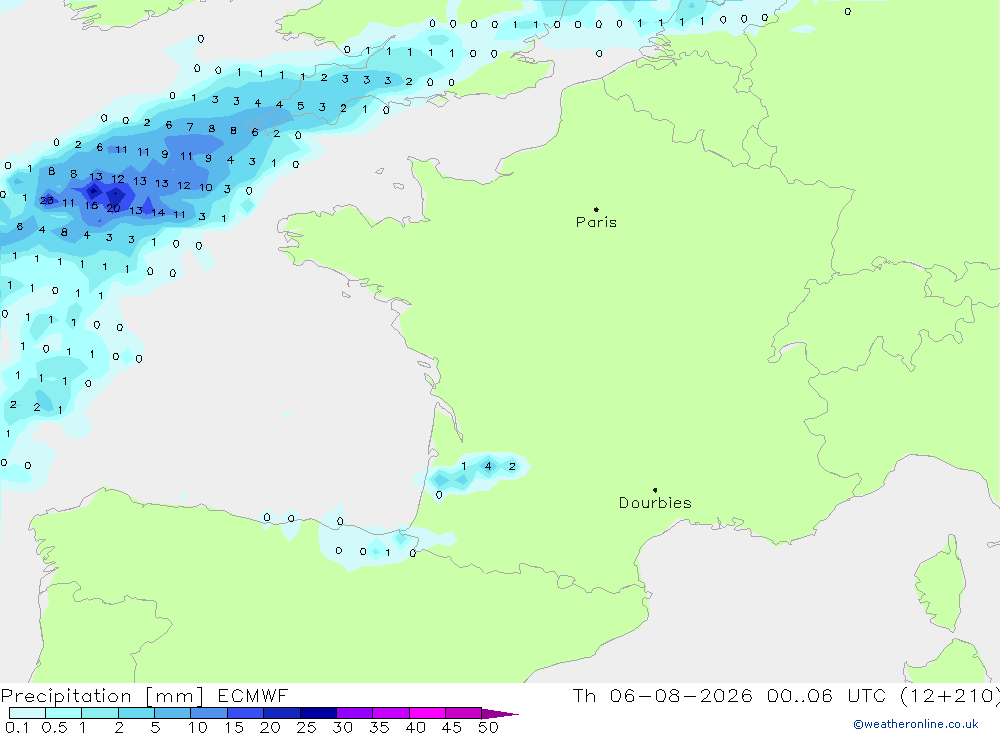The image size is (1000, 733).
Task: Select the Dourbies location dot marker
Action: 655,490
